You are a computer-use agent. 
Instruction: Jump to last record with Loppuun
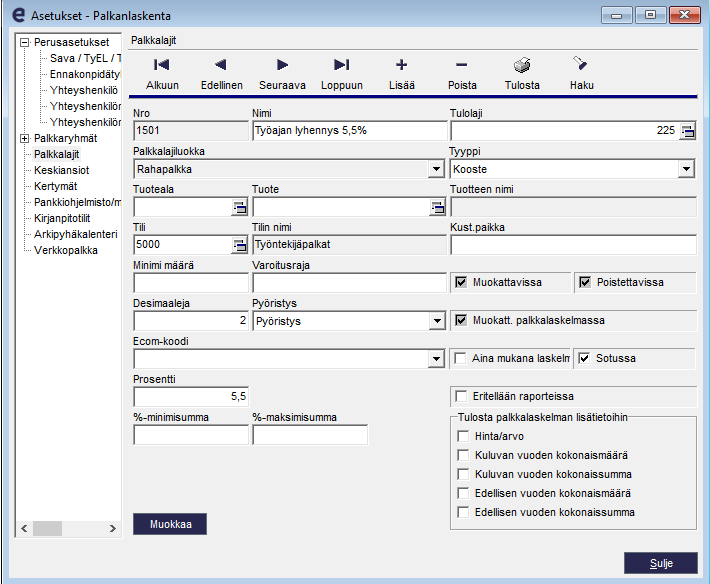[x=342, y=73]
